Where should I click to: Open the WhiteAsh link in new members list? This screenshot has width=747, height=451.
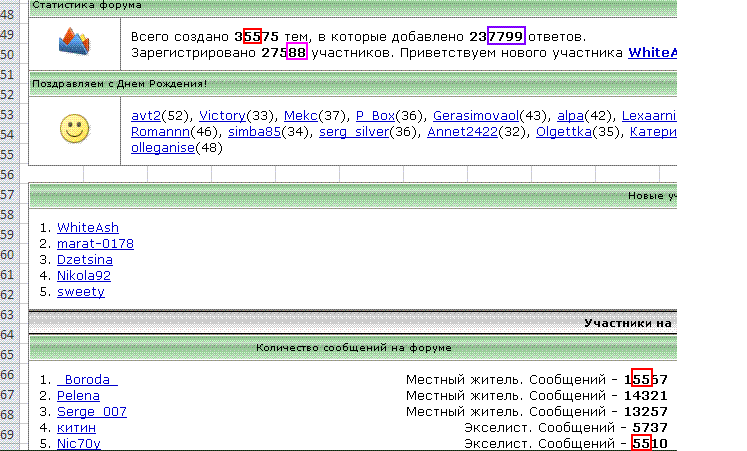coord(88,228)
